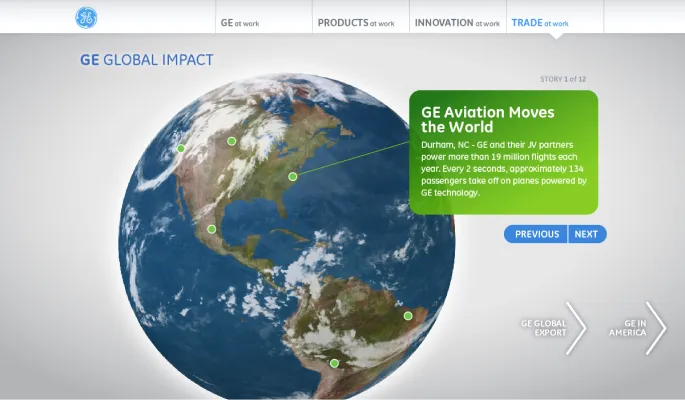
Task: Switch to INNOVATION at work tab
Action: [457, 23]
